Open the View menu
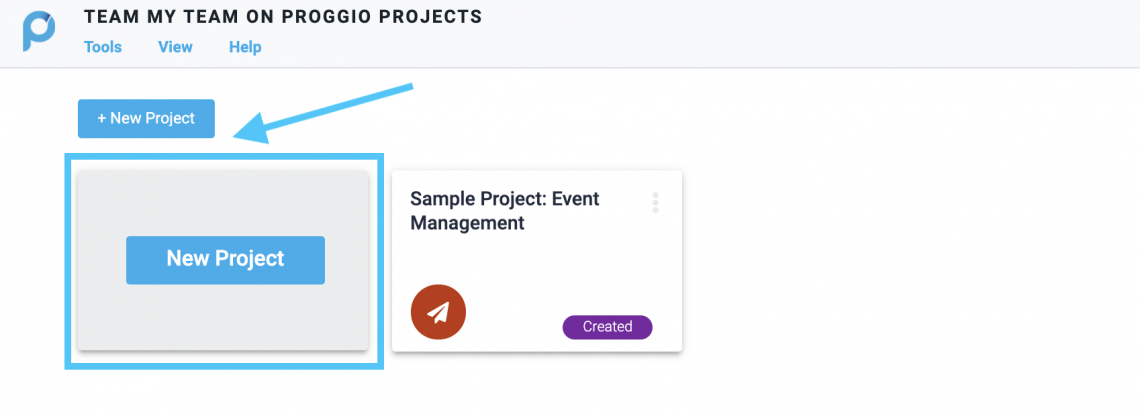1140x416 pixels. click(x=175, y=47)
